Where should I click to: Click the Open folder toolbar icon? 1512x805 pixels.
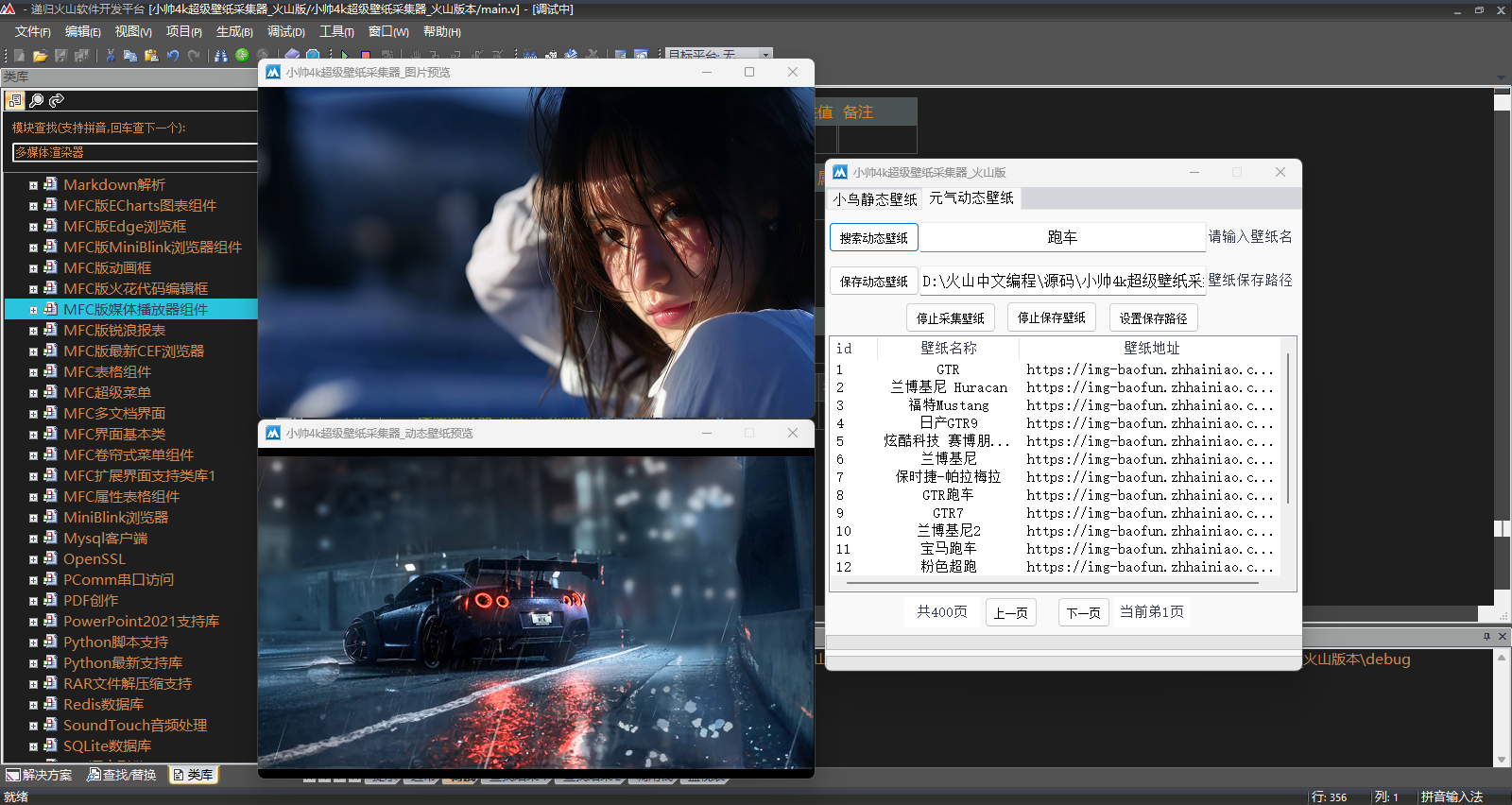pos(40,56)
